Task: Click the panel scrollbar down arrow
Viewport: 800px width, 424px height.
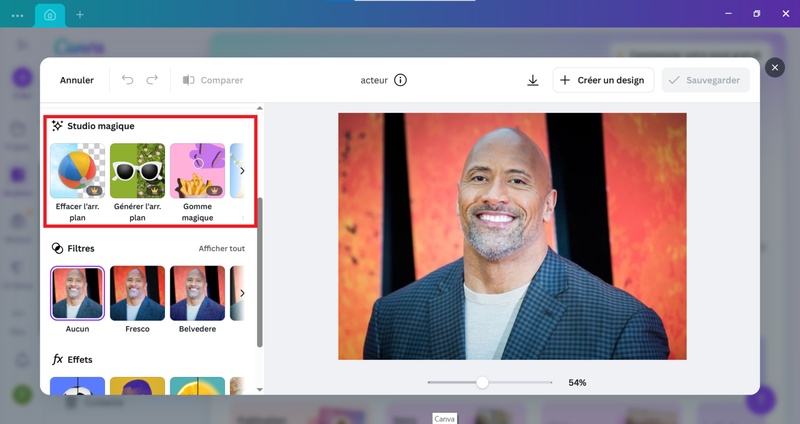Action: point(260,390)
